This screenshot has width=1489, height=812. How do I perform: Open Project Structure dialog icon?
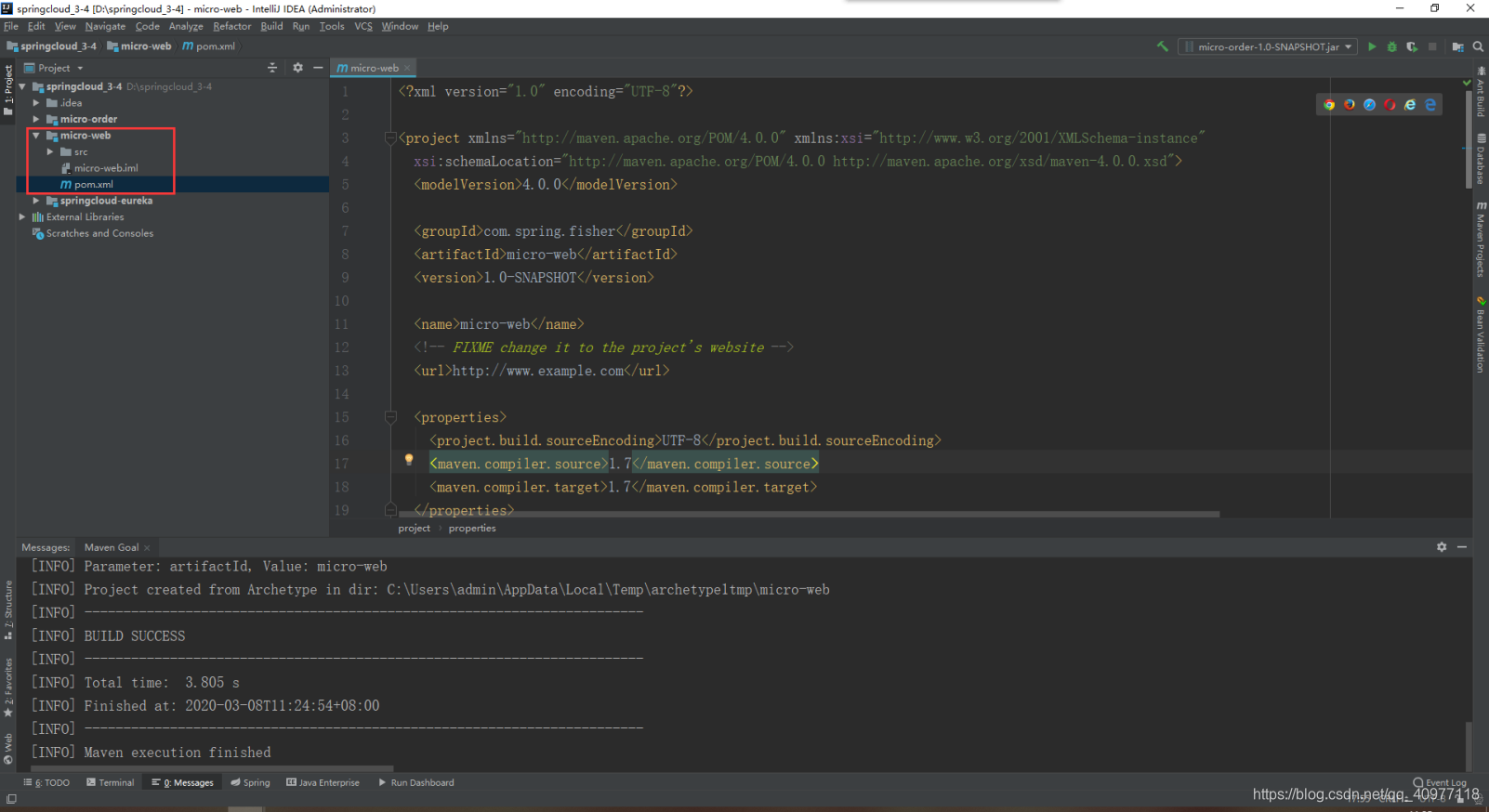click(x=1457, y=46)
